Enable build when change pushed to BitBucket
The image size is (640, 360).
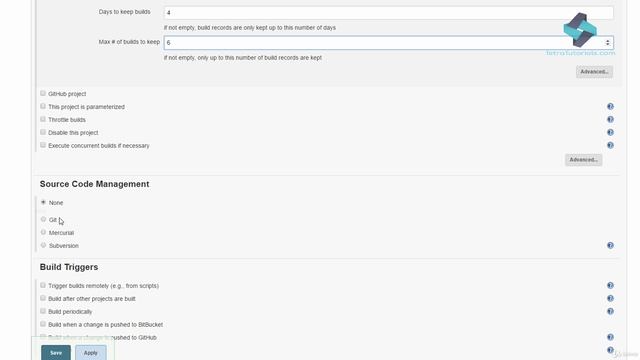tap(43, 324)
